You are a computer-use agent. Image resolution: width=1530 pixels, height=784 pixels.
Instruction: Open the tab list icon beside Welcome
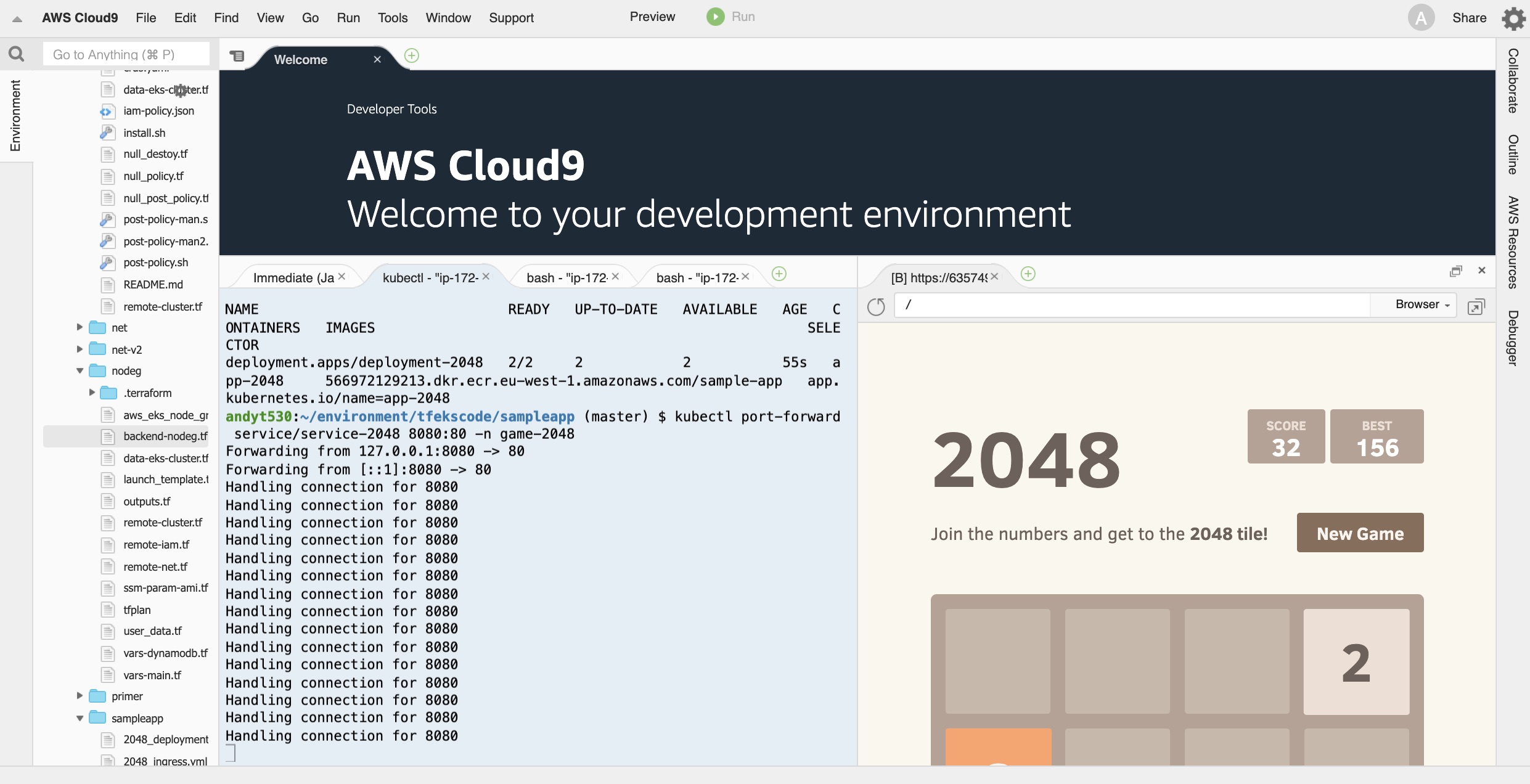pyautogui.click(x=237, y=56)
